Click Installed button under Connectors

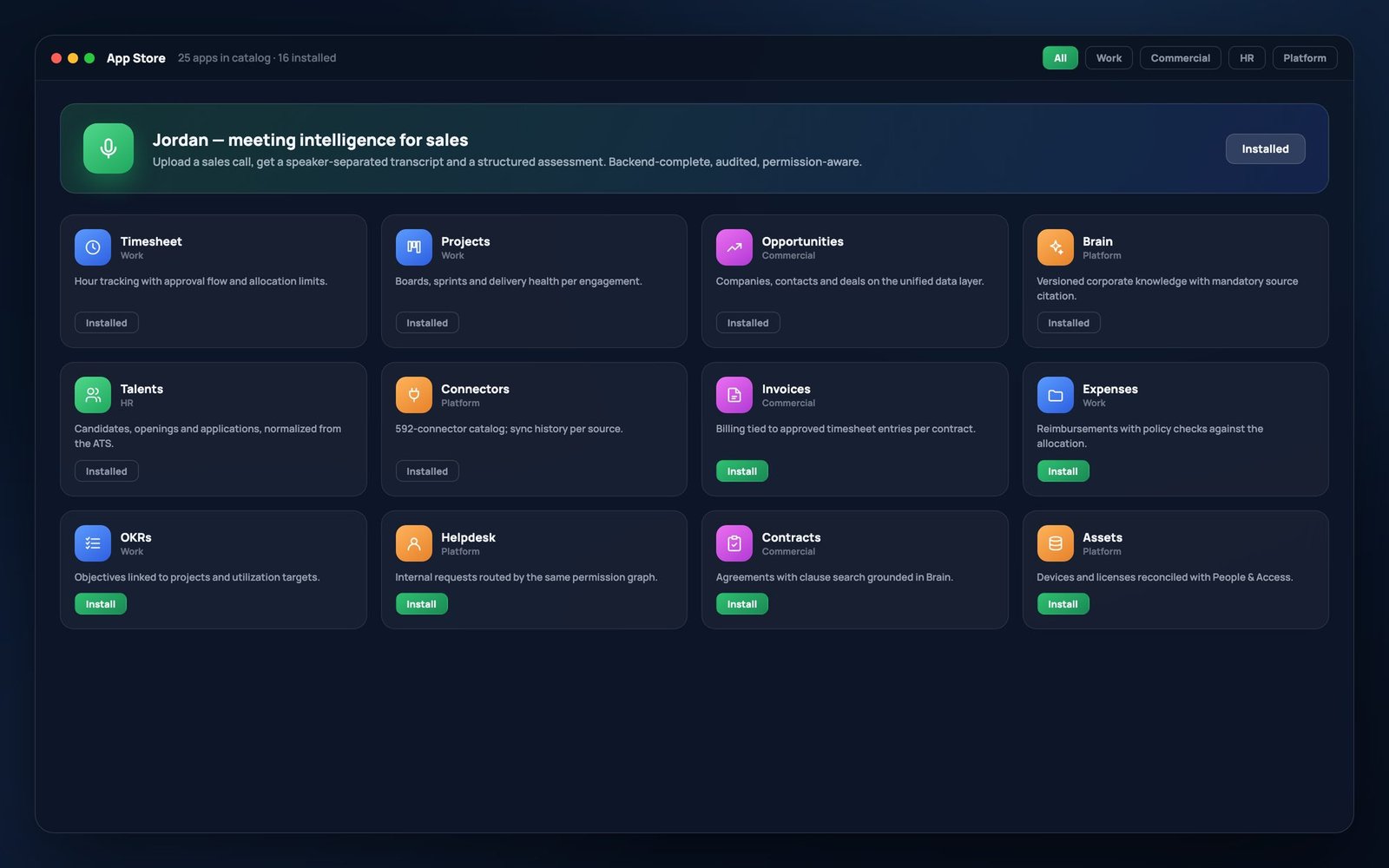tap(427, 471)
